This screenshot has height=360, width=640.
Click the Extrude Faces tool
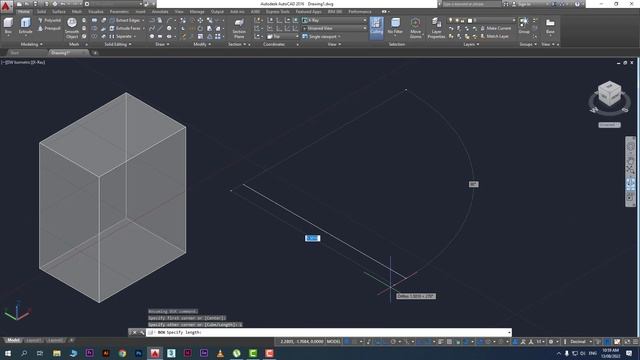click(x=125, y=28)
